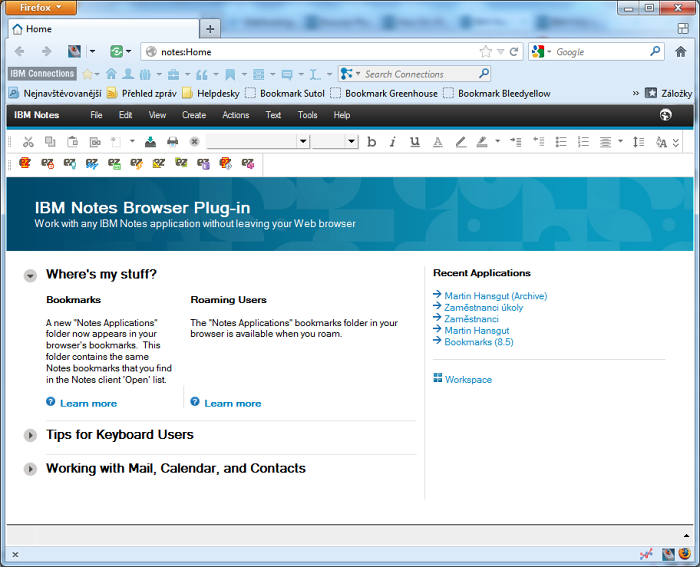The width and height of the screenshot is (700, 567).
Task: Click the Bulleted list icon
Action: (x=561, y=142)
